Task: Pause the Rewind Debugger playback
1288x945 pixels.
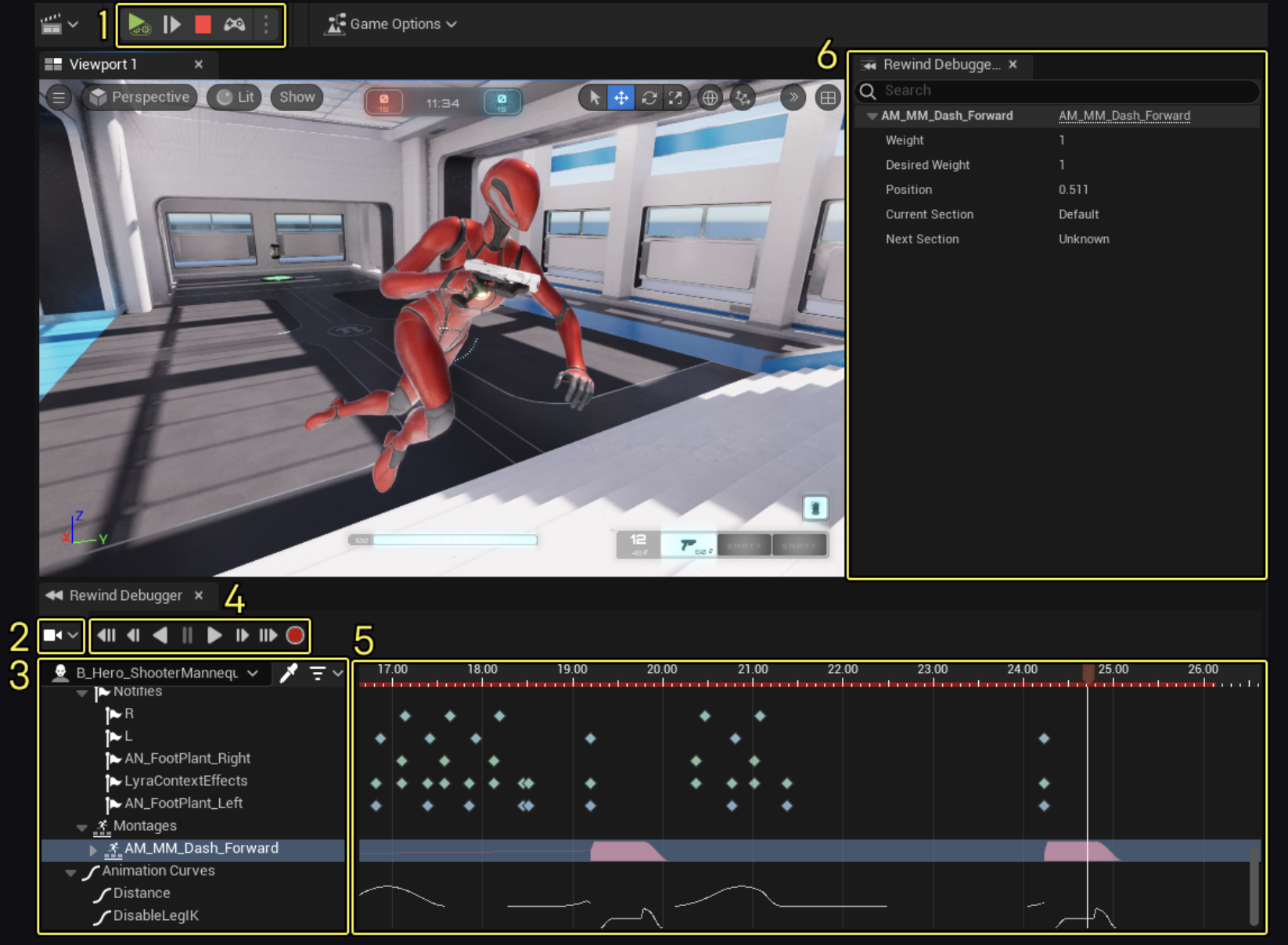Action: pyautogui.click(x=187, y=635)
